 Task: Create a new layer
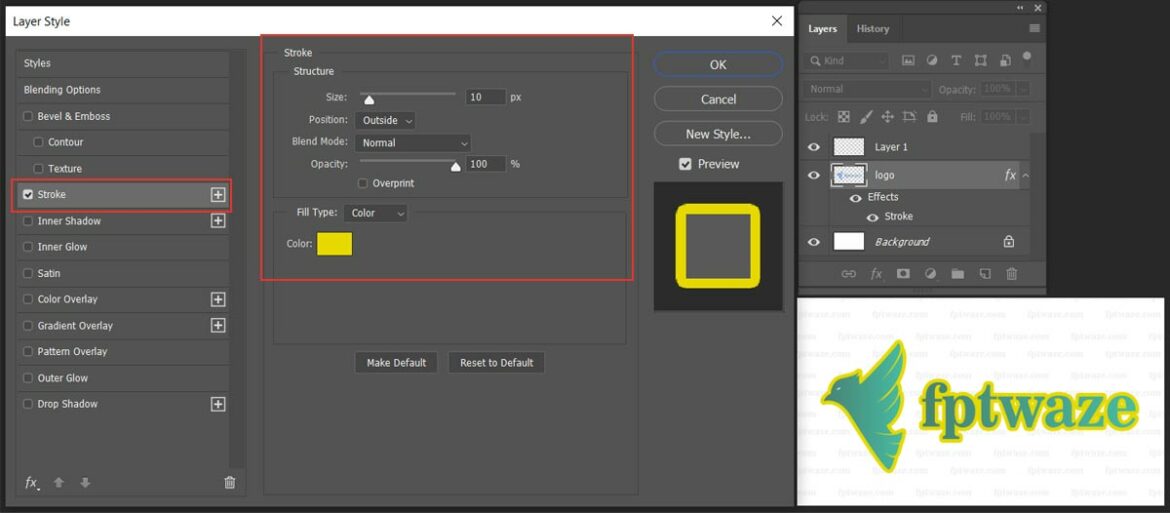(x=984, y=274)
